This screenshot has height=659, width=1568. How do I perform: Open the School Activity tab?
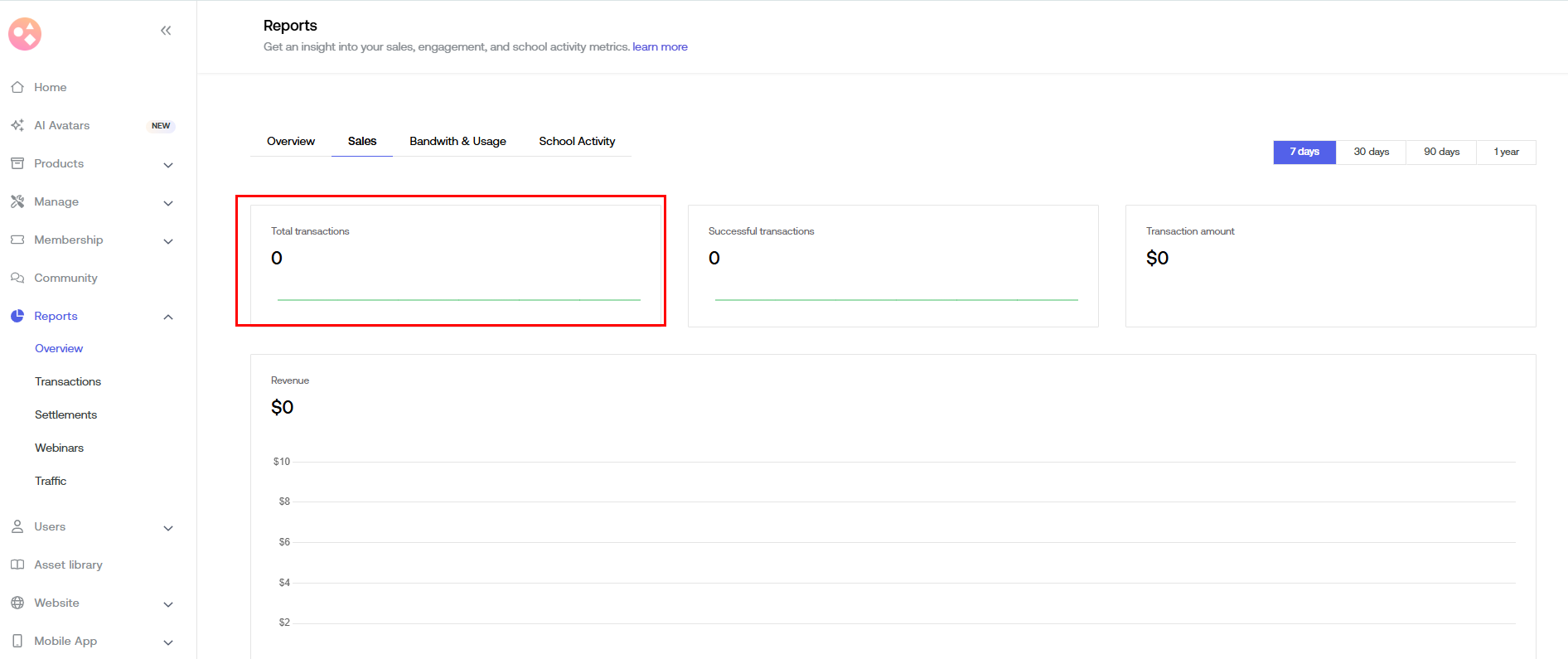[577, 142]
